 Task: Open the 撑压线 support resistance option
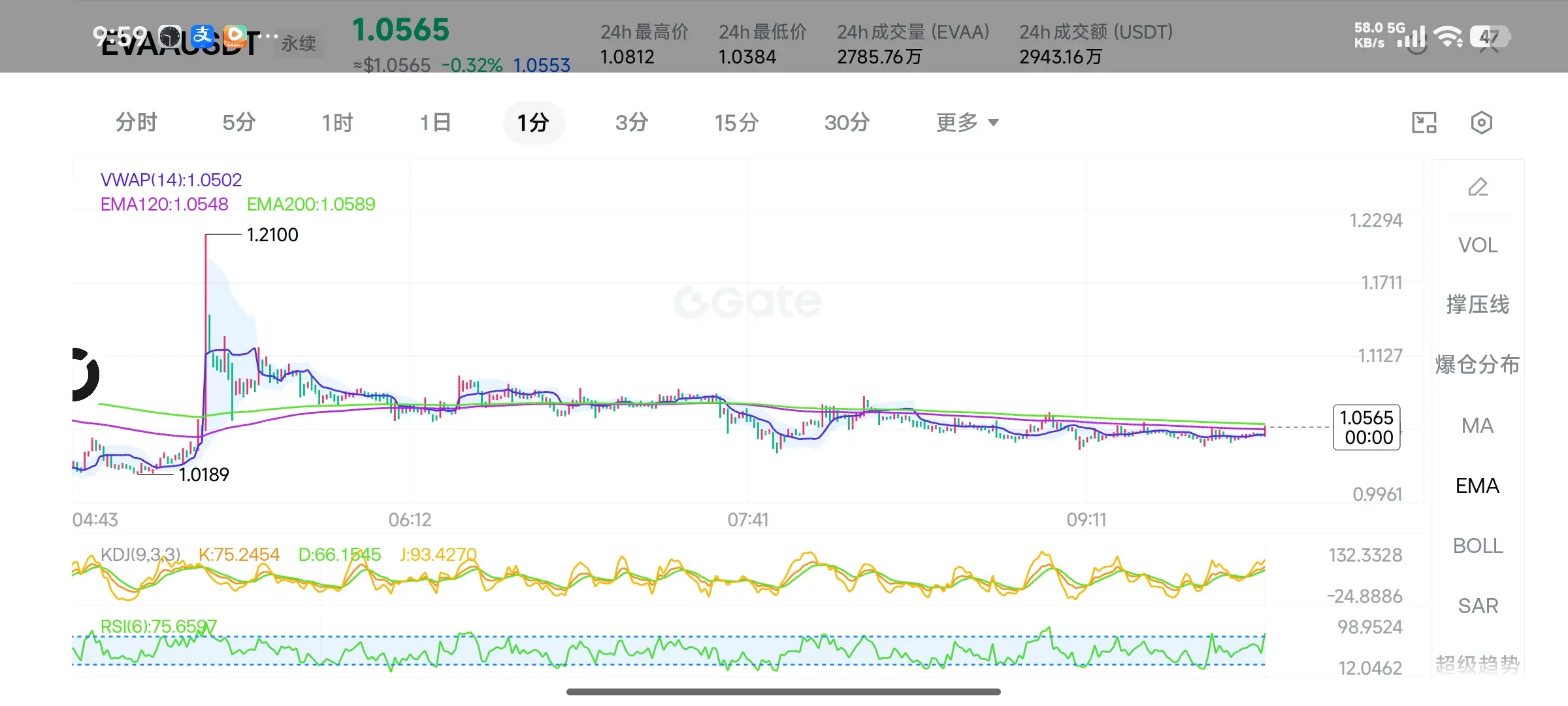pyautogui.click(x=1478, y=305)
